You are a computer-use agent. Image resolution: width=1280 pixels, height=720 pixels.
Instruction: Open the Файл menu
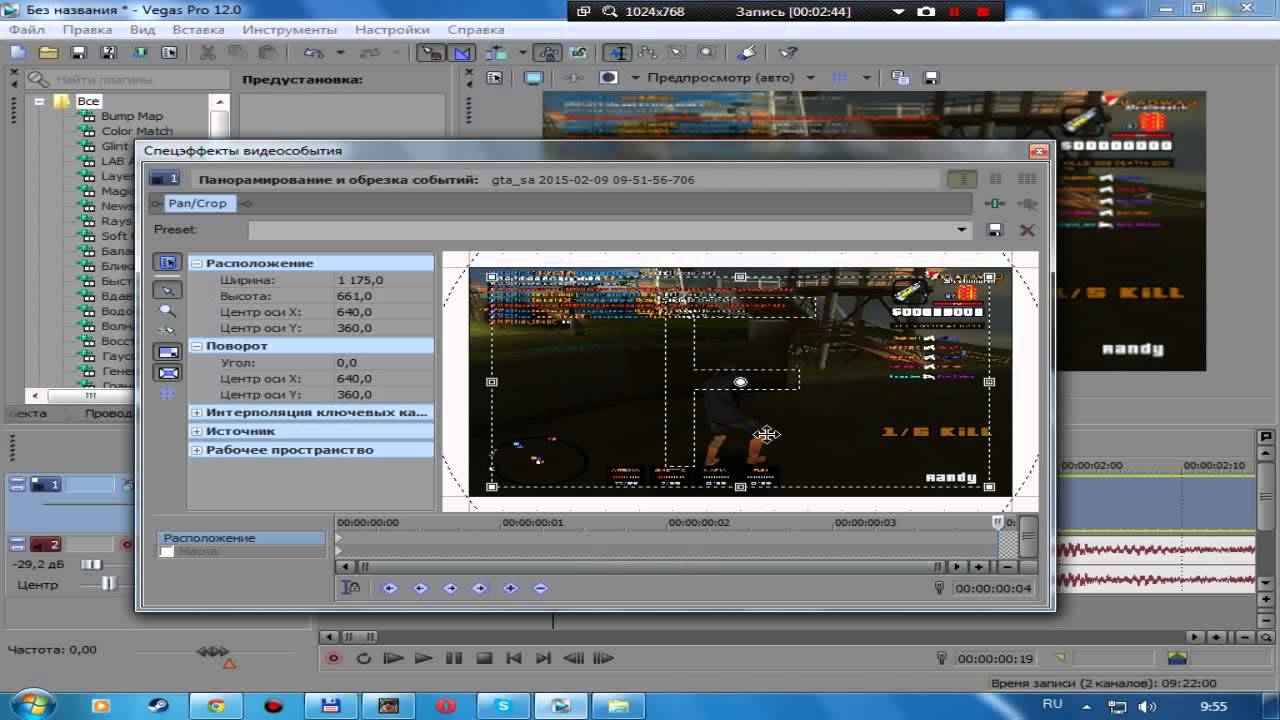tap(27, 30)
